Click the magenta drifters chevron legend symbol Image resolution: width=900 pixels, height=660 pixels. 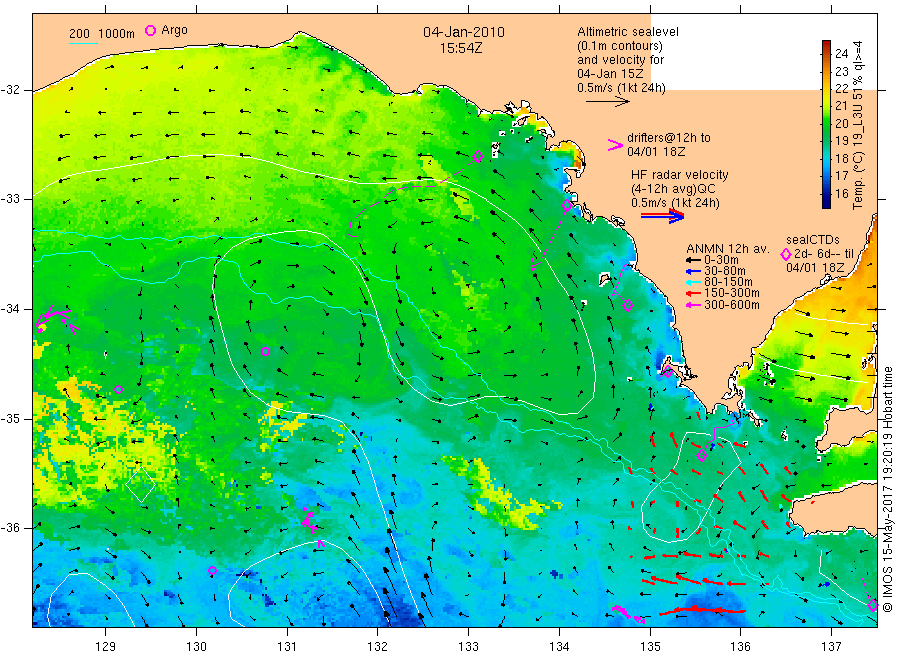(x=615, y=145)
